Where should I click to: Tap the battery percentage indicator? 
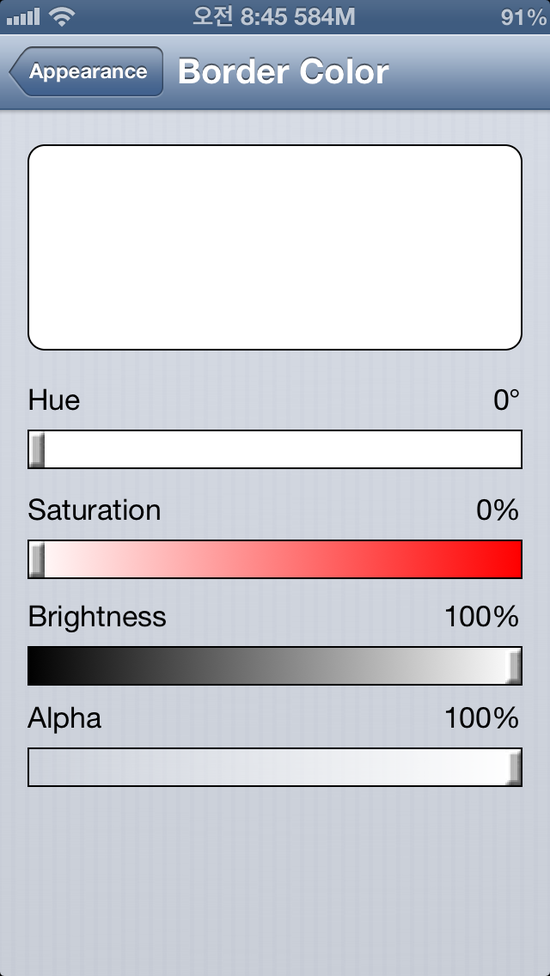(x=523, y=17)
